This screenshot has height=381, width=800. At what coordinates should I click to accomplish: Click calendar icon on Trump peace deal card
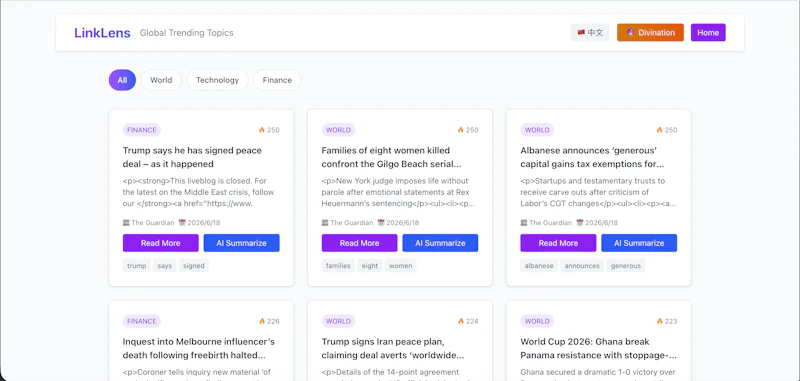182,223
